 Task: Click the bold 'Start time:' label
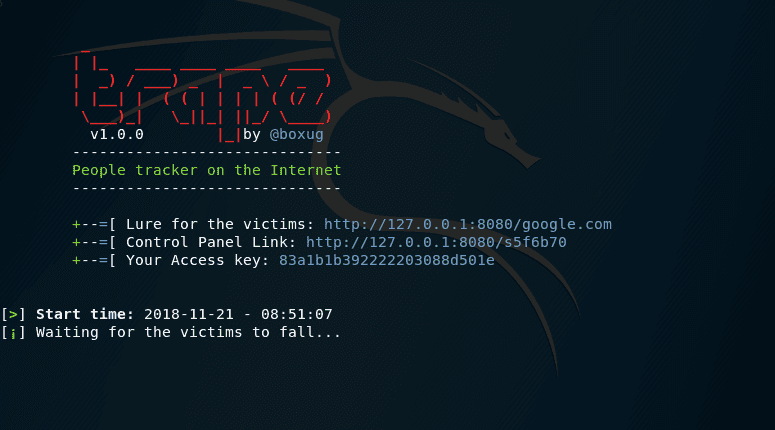click(x=85, y=314)
